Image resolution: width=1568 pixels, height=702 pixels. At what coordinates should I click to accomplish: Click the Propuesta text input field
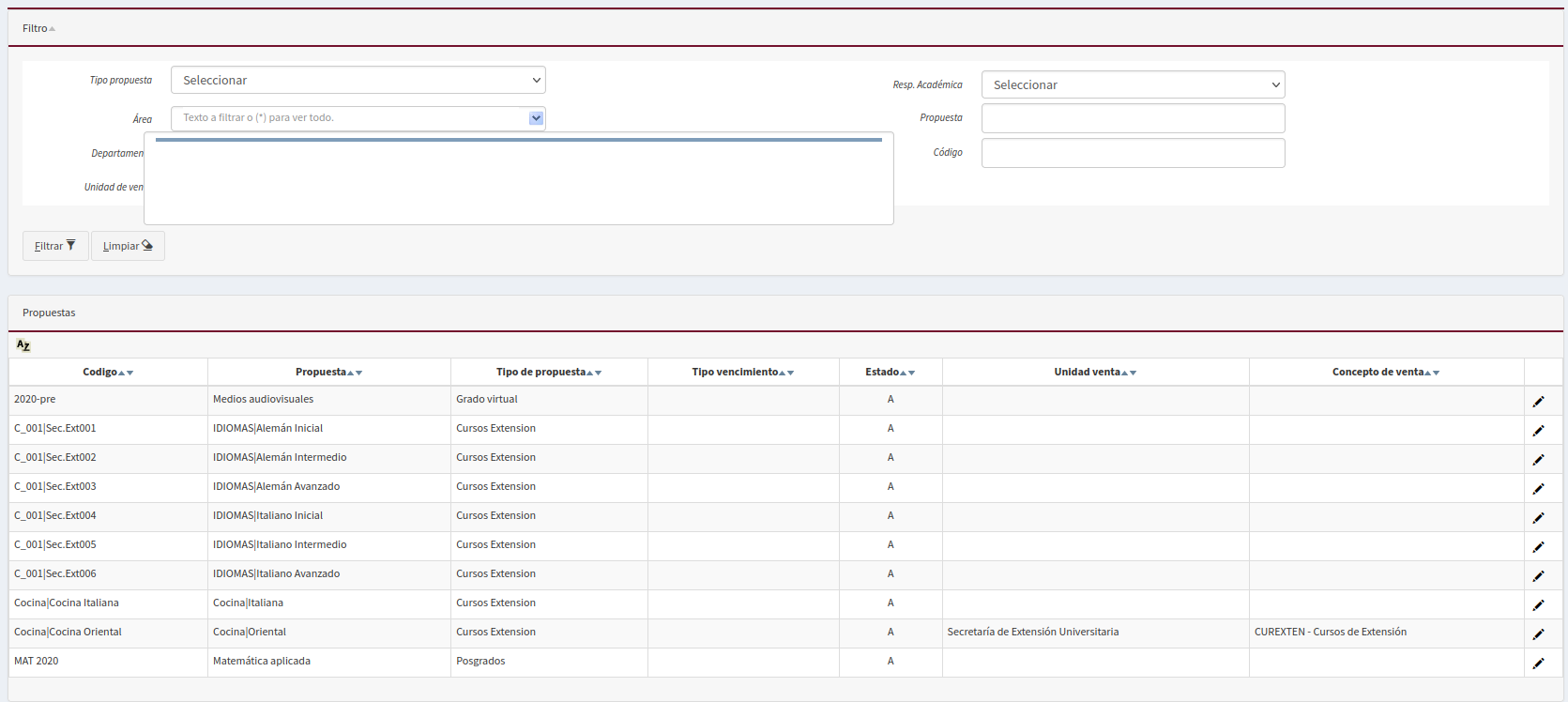1133,118
